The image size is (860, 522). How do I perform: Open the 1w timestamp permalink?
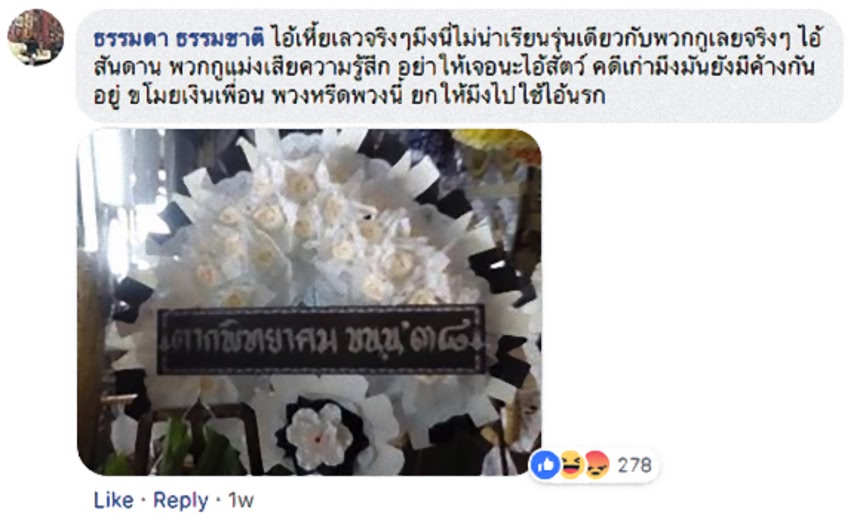point(241,500)
